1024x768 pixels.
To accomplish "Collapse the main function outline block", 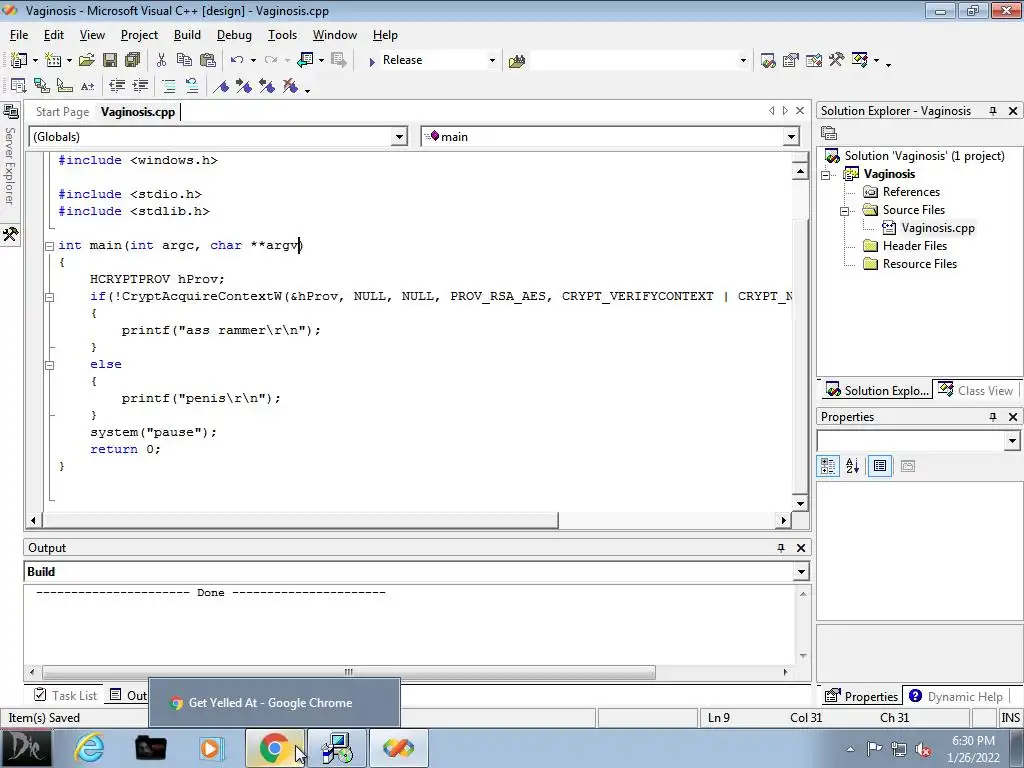I will coord(49,246).
